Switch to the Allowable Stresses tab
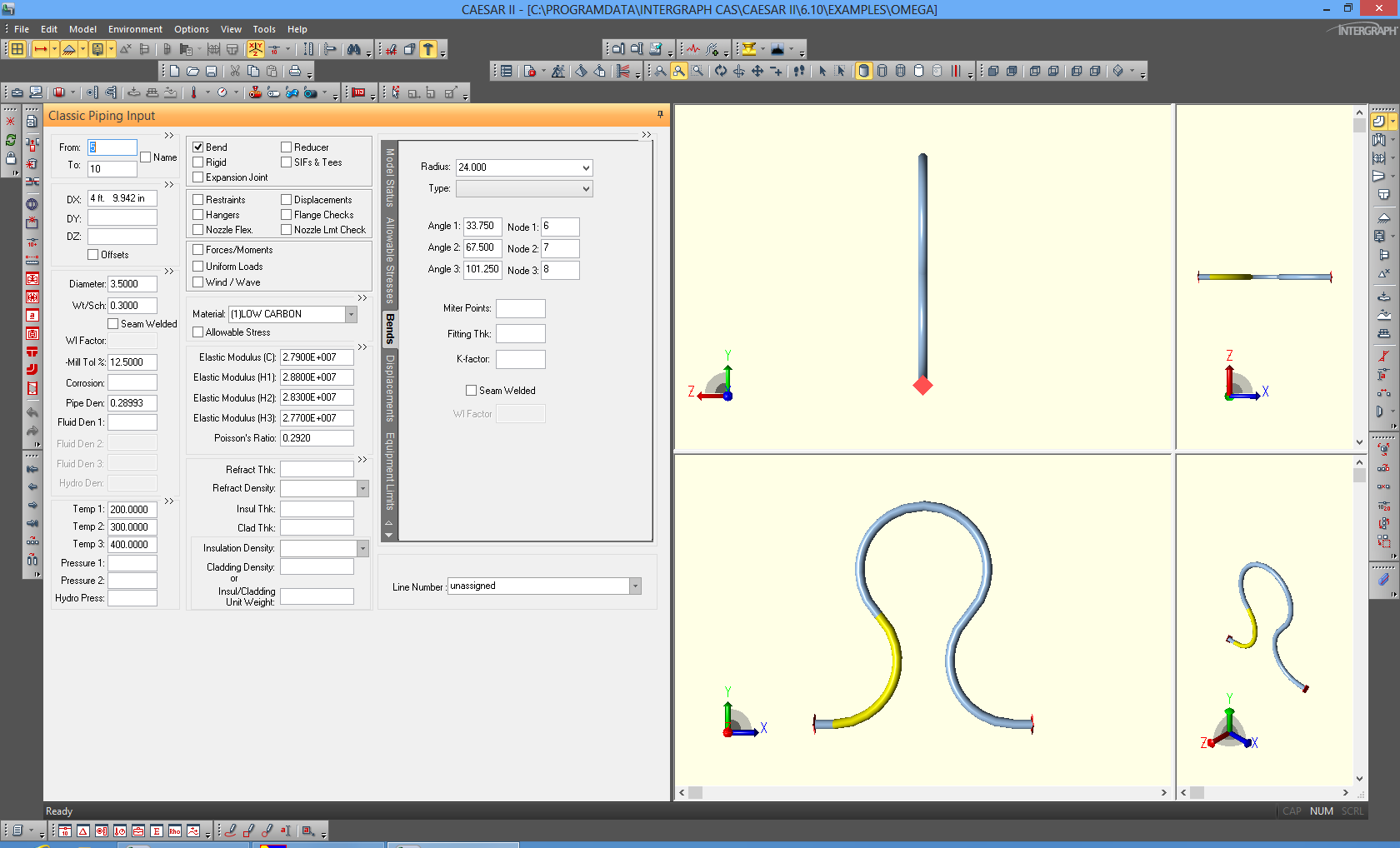The width and height of the screenshot is (1400, 848). tap(389, 260)
